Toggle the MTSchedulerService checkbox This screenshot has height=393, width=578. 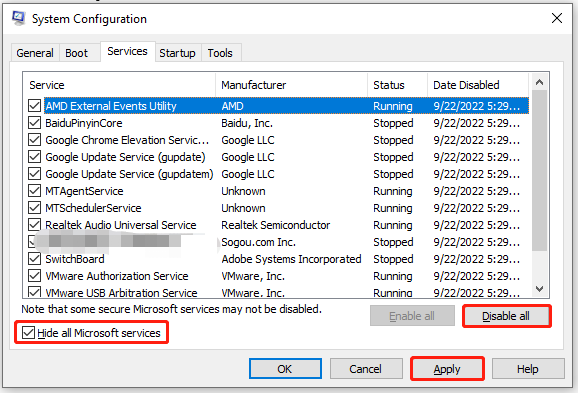pyautogui.click(x=34, y=208)
